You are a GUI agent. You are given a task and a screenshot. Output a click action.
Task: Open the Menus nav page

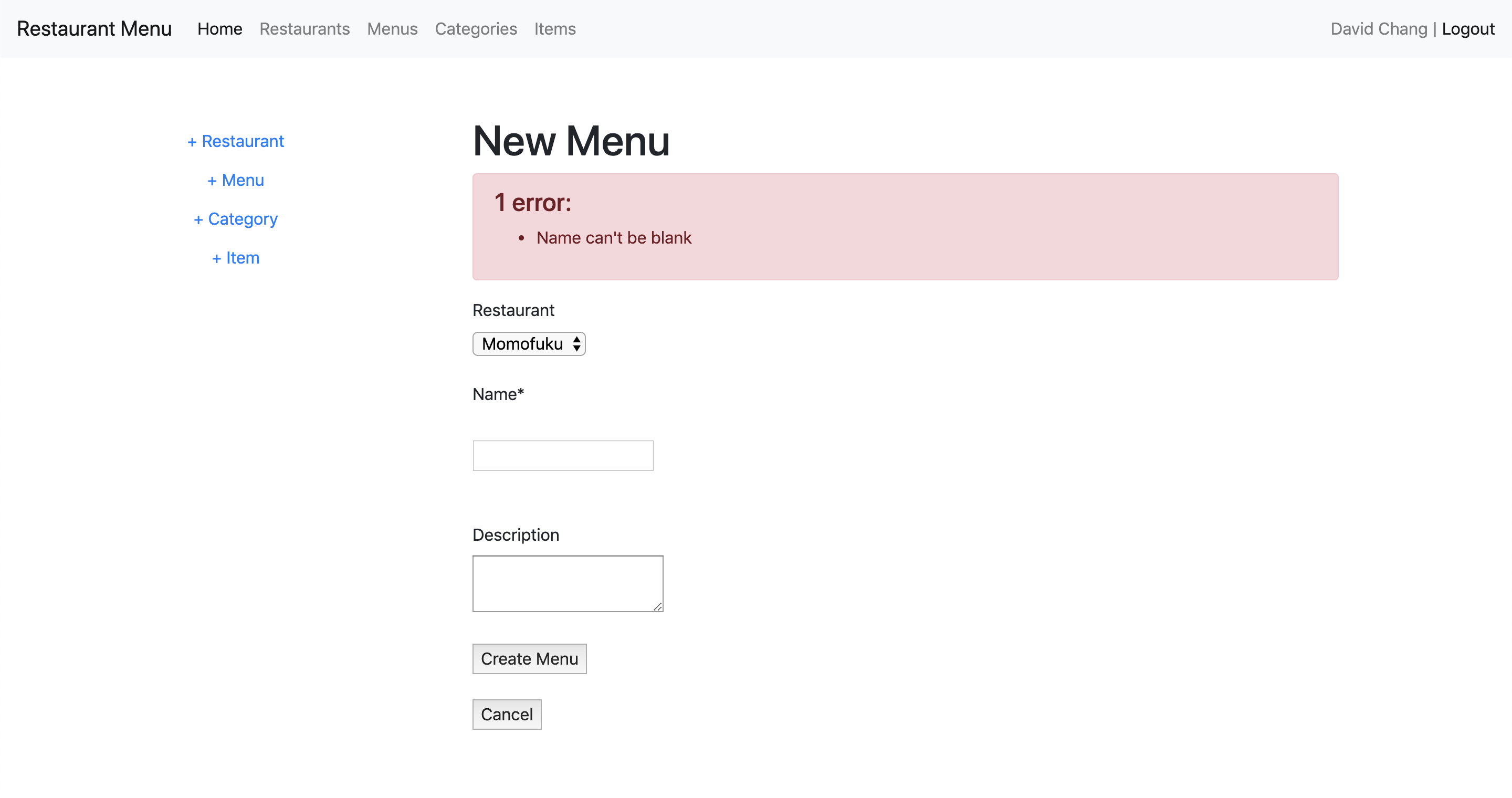click(x=392, y=29)
